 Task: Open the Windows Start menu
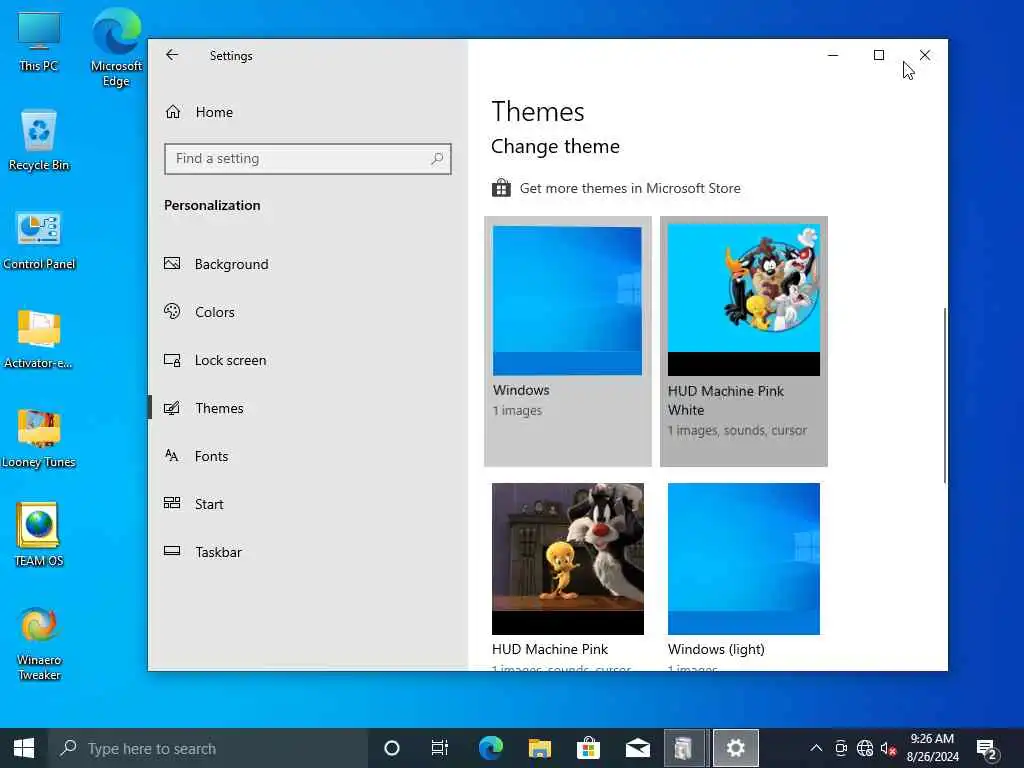(24, 748)
